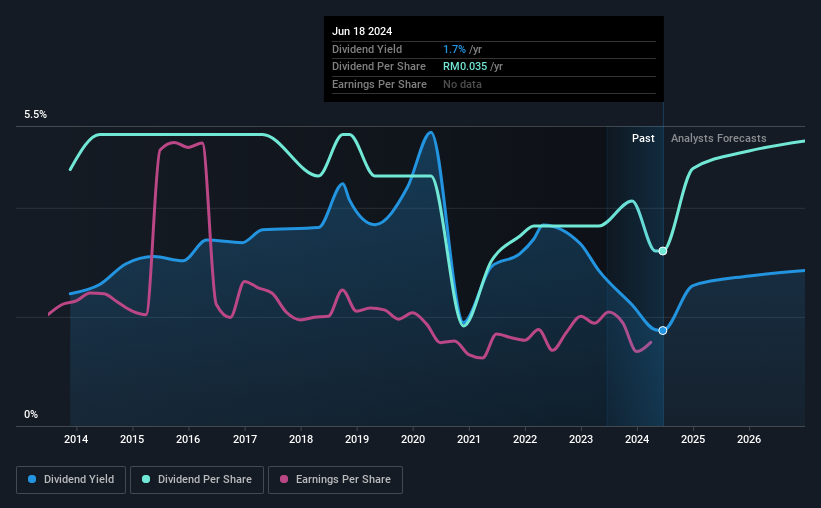Click the 0% y-axis label
This screenshot has height=508, width=821.
[x=31, y=414]
